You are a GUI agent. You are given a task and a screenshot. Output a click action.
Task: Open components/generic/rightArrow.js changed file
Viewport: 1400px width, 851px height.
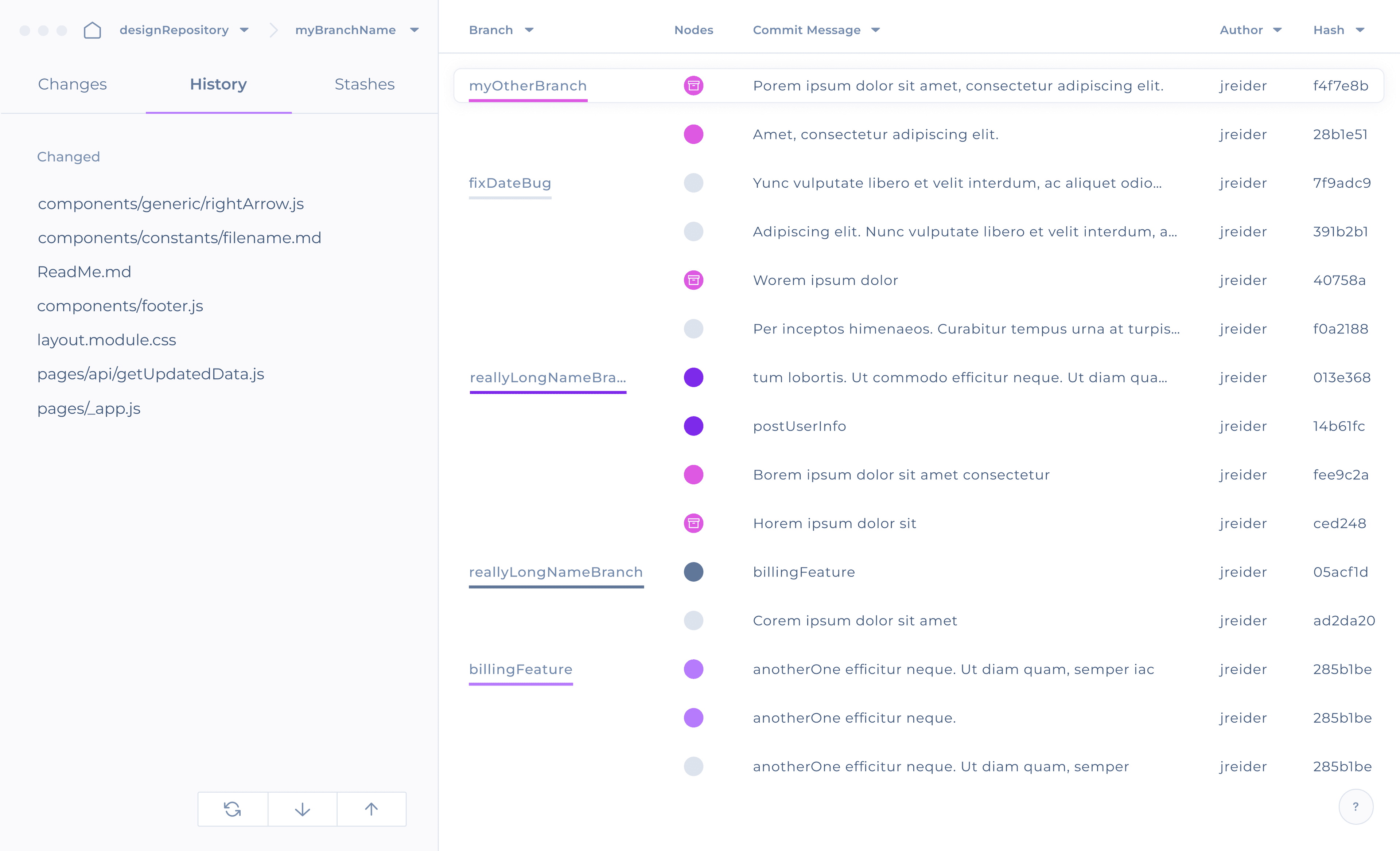tap(171, 203)
